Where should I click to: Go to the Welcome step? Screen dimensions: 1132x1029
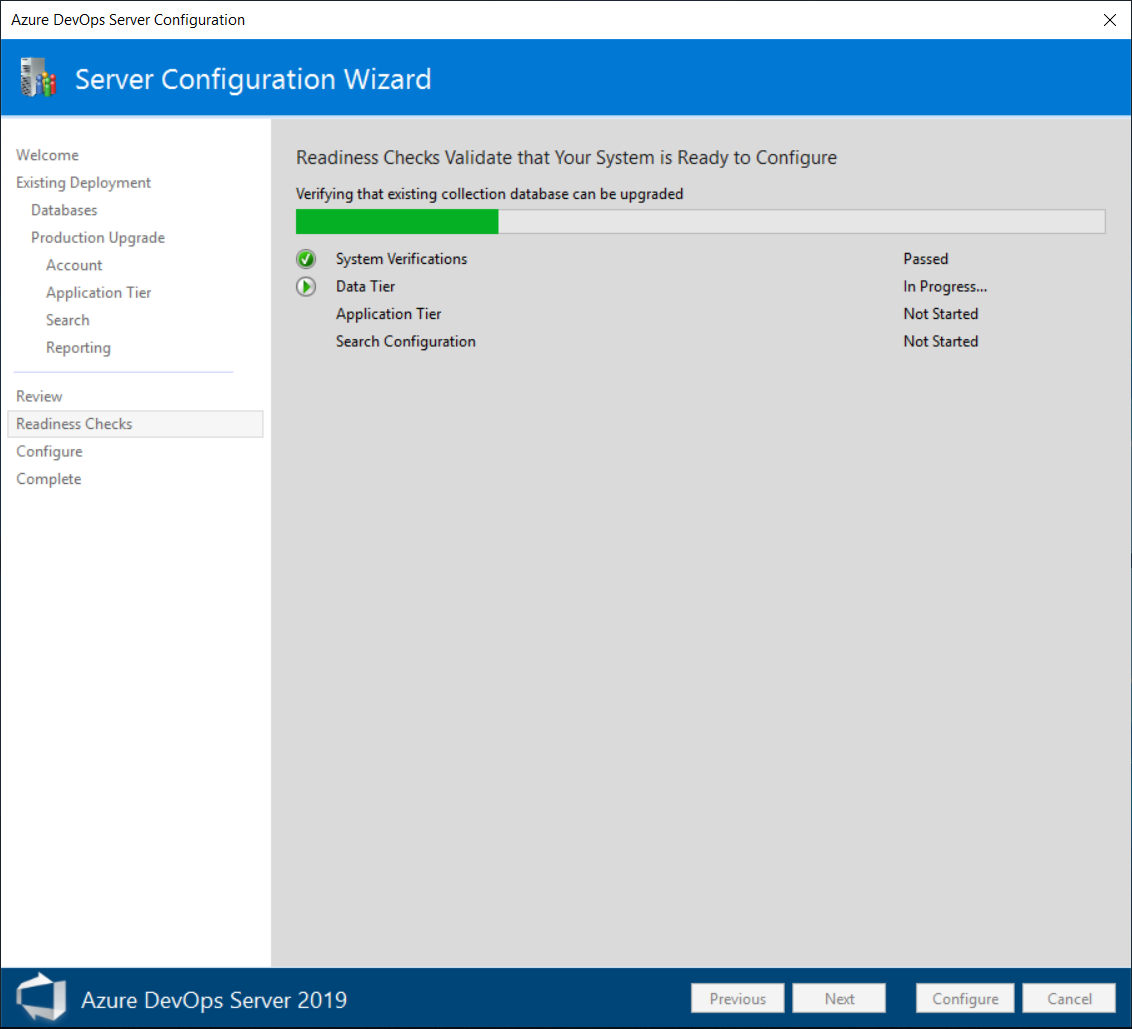(48, 155)
